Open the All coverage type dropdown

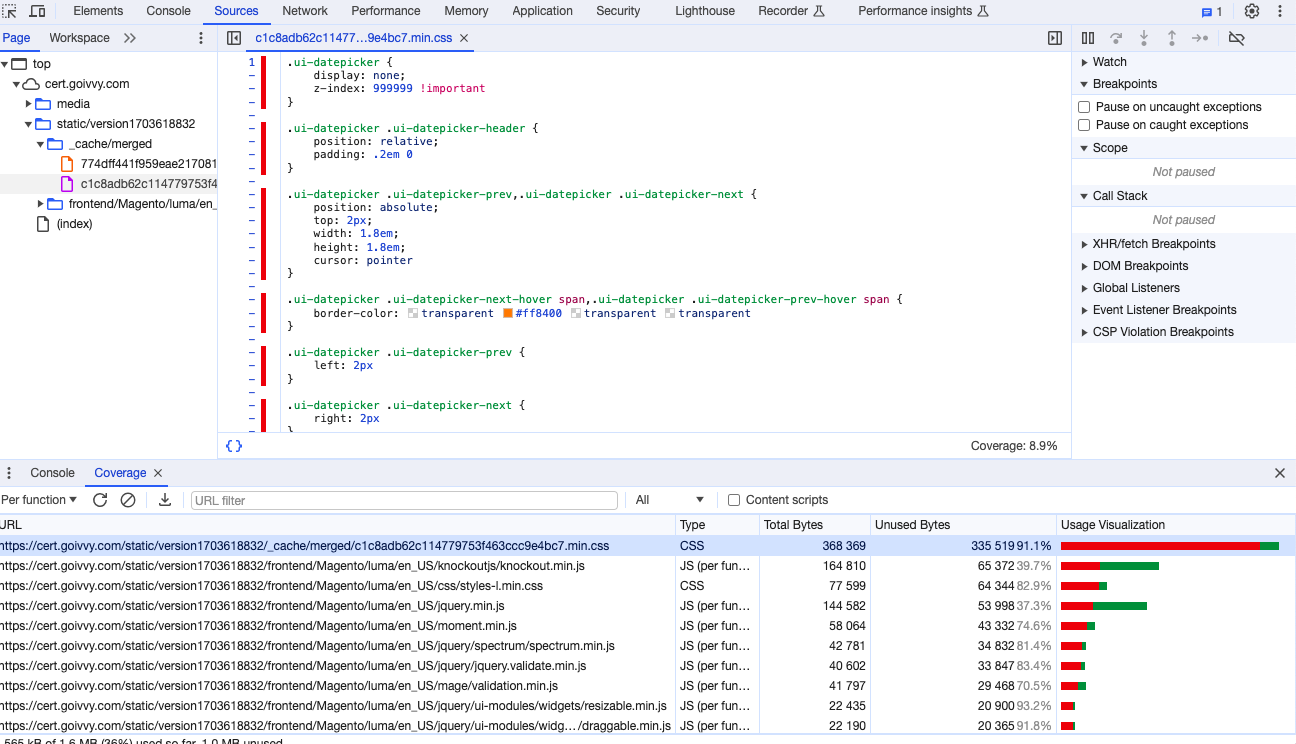pyautogui.click(x=669, y=500)
